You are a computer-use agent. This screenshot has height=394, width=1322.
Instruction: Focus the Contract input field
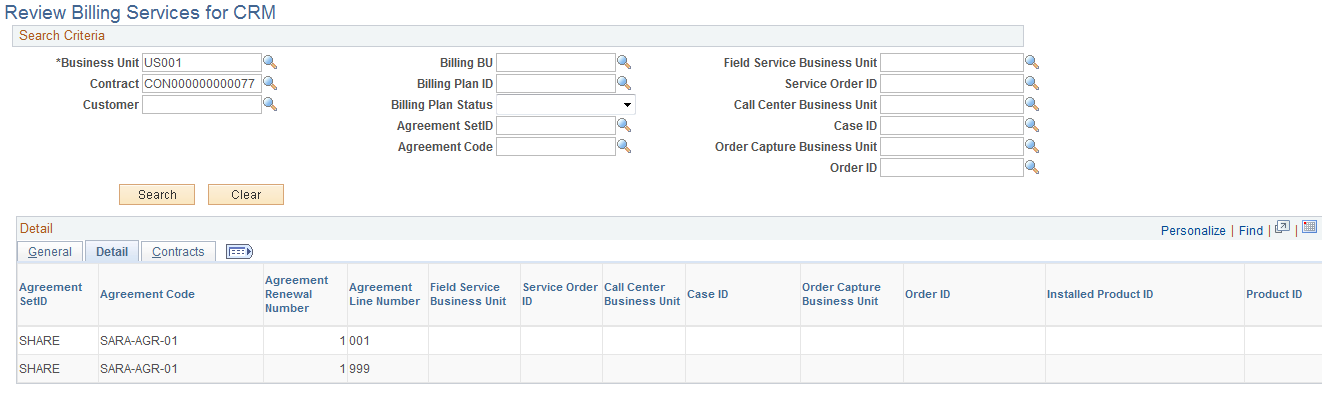(x=201, y=84)
